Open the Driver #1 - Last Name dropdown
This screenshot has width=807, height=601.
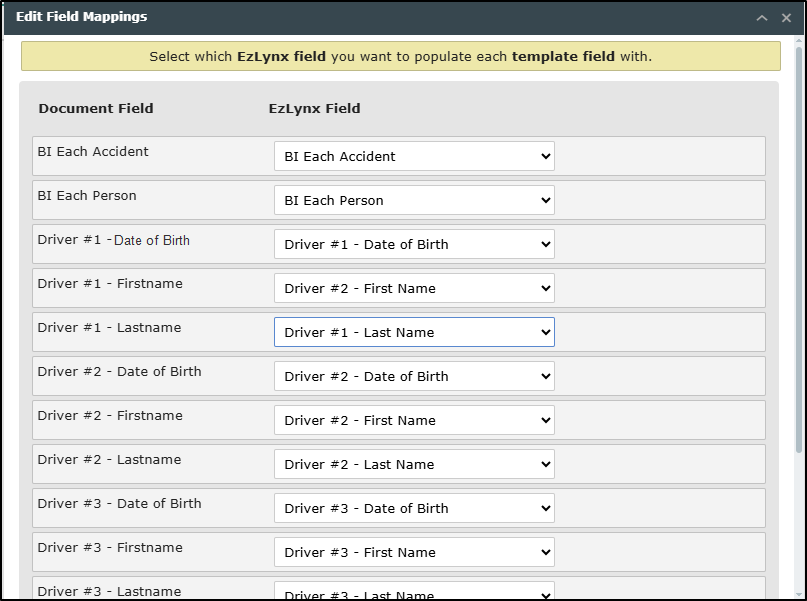click(414, 332)
